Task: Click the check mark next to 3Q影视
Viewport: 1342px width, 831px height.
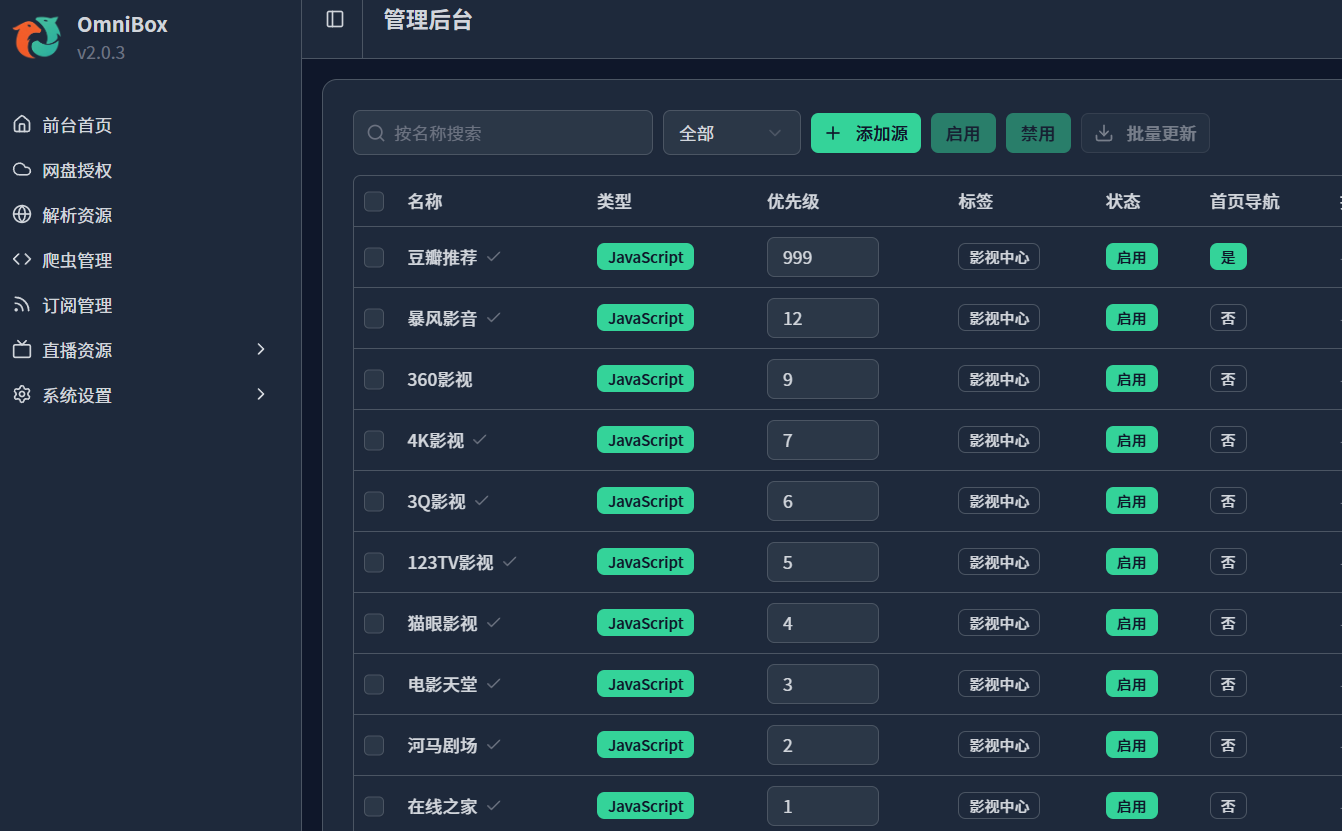Action: [x=482, y=501]
